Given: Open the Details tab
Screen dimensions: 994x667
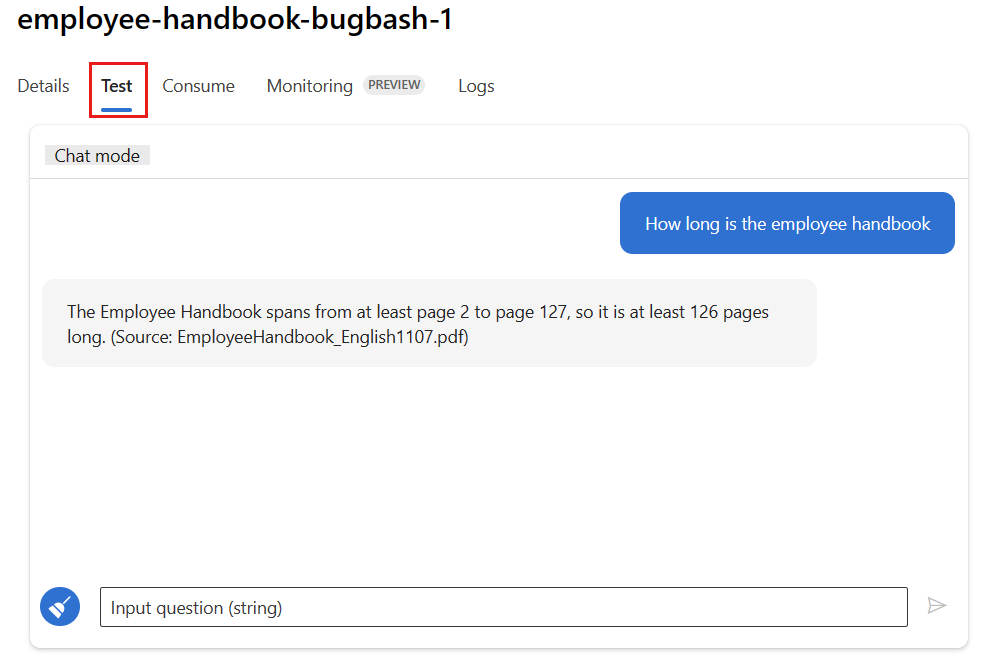Looking at the screenshot, I should point(43,86).
